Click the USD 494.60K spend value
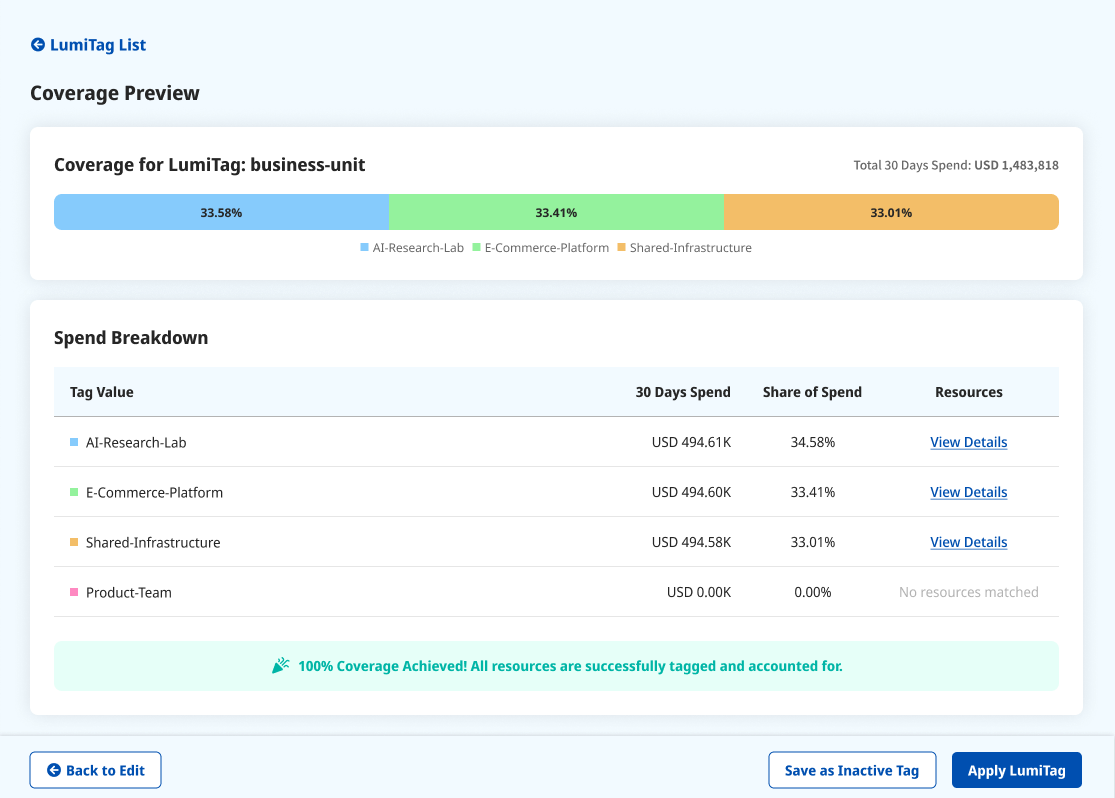The width and height of the screenshot is (1115, 798). click(691, 492)
